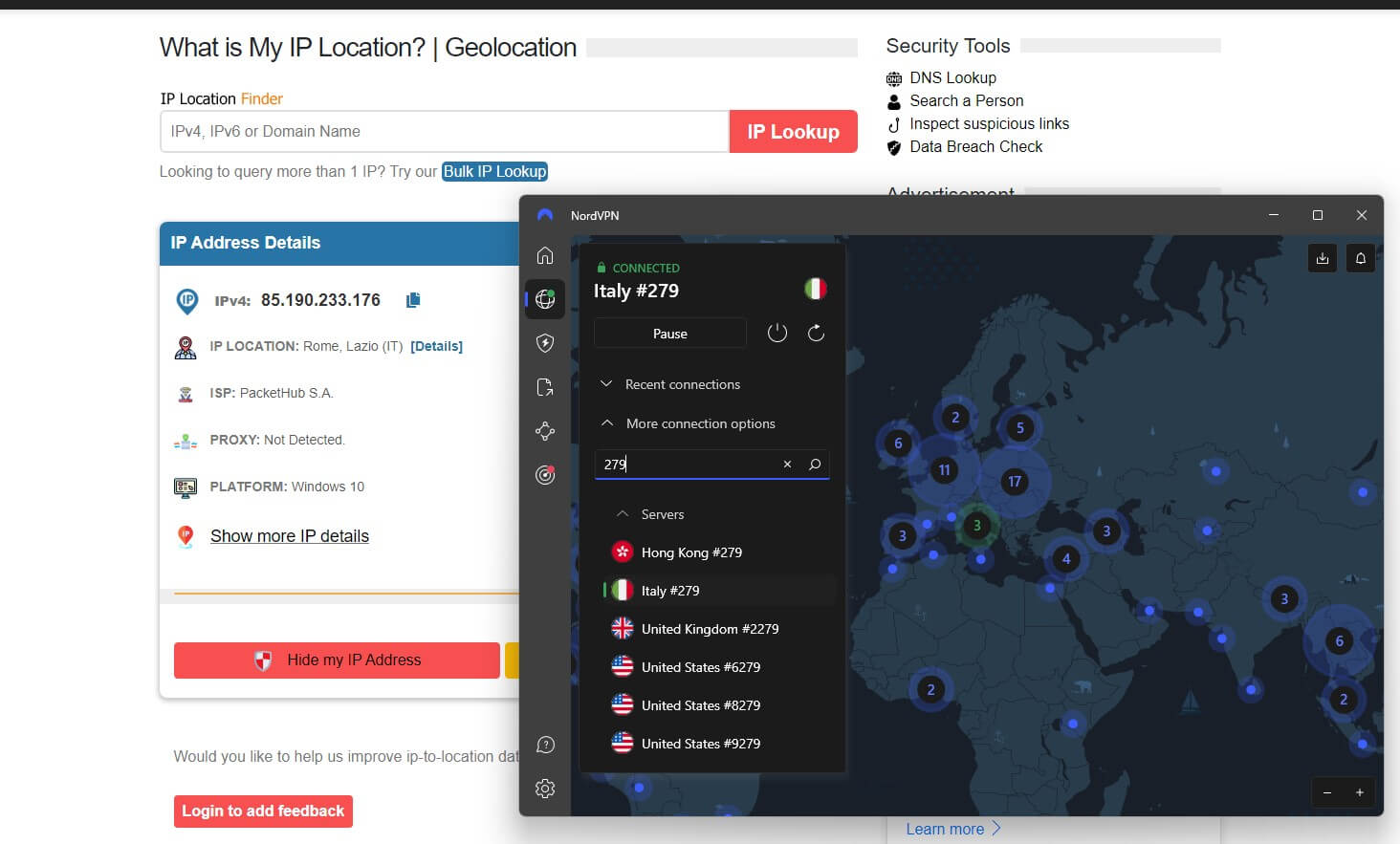Select Hong Kong #279 server
Screen dimensions: 1400x844
[x=719, y=552]
